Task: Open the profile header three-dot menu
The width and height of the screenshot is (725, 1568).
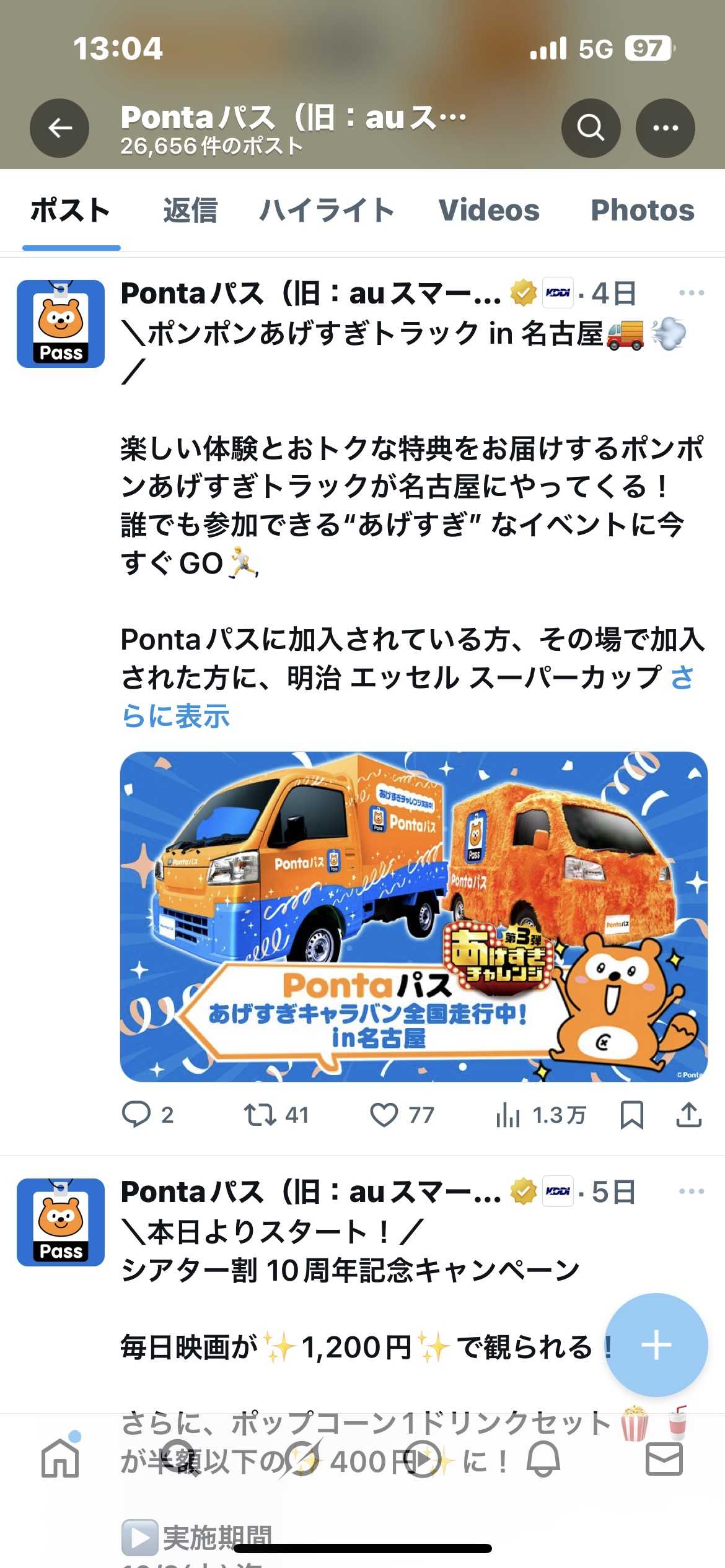Action: (x=666, y=128)
